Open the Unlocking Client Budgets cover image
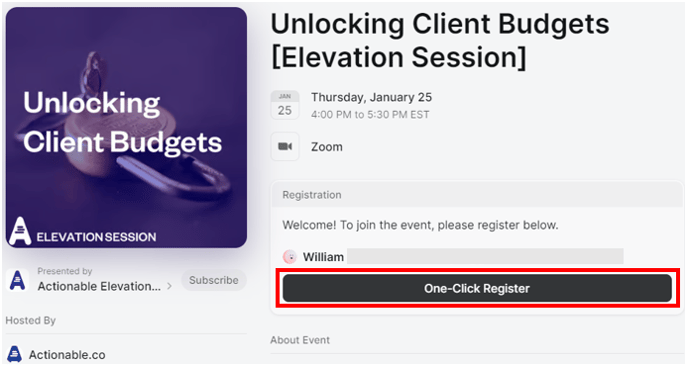 [x=126, y=127]
